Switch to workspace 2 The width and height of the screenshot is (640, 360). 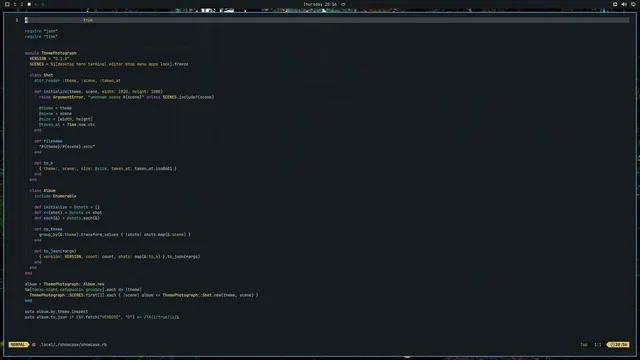22,4
